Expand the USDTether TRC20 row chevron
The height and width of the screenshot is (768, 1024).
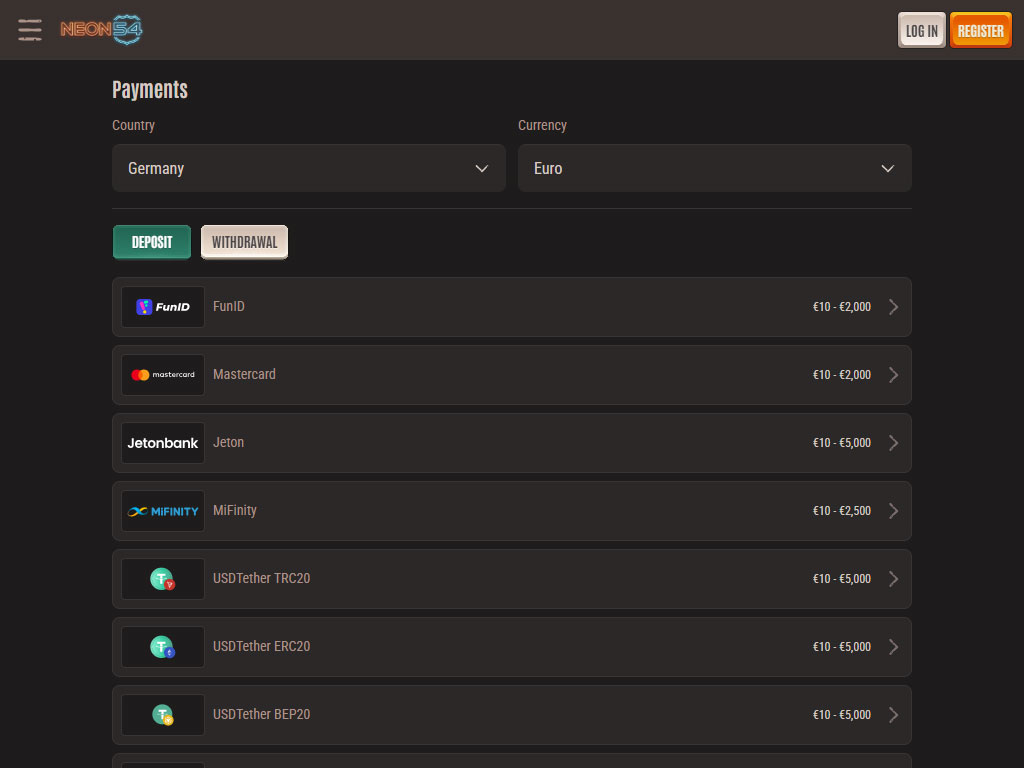point(893,579)
